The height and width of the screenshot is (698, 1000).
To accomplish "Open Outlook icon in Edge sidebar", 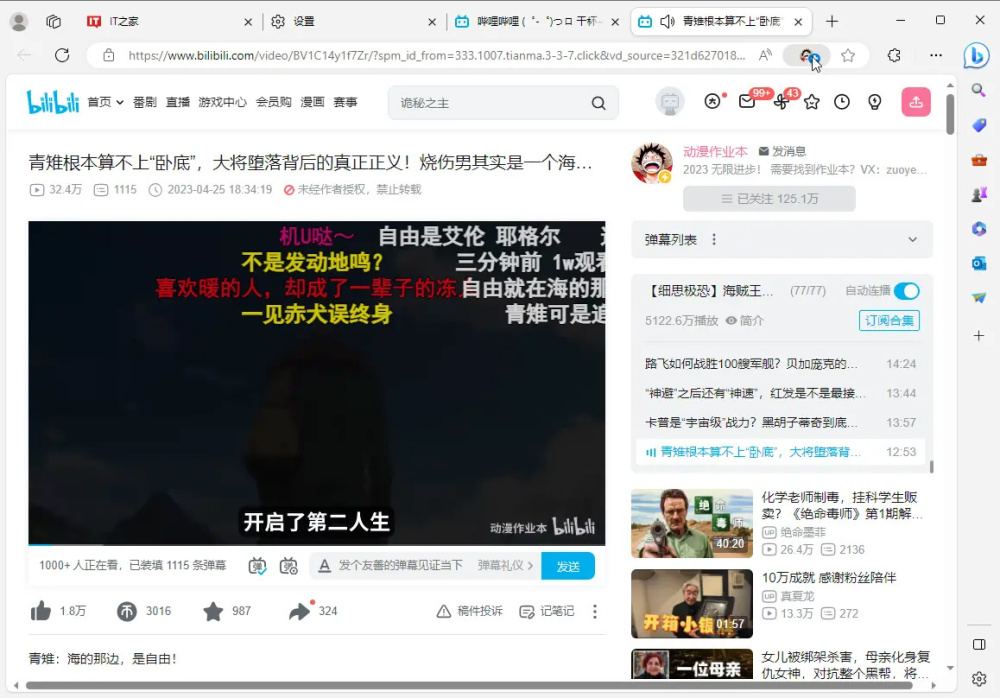I will click(x=978, y=263).
